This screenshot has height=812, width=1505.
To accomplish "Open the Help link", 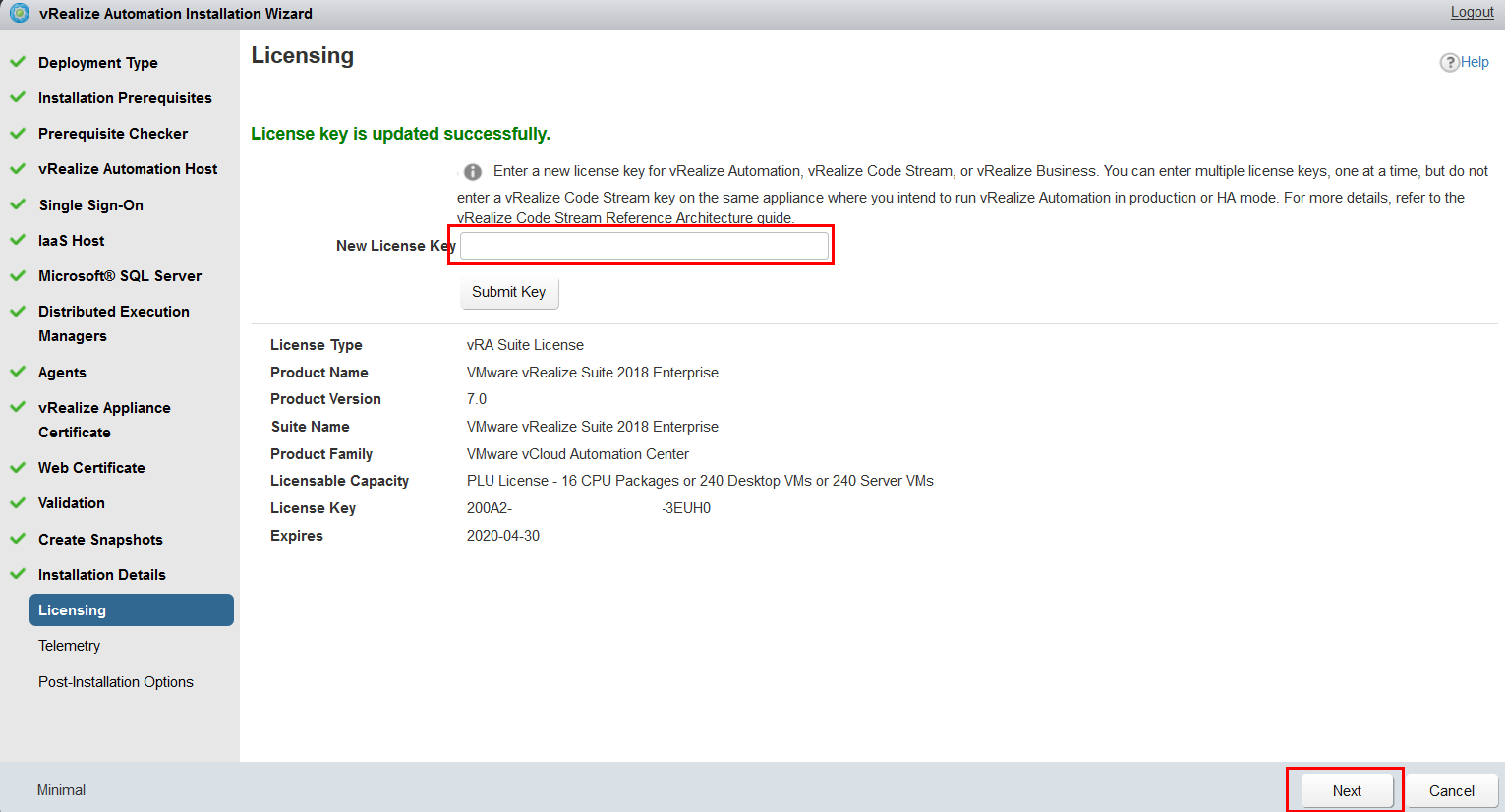I will [1475, 62].
